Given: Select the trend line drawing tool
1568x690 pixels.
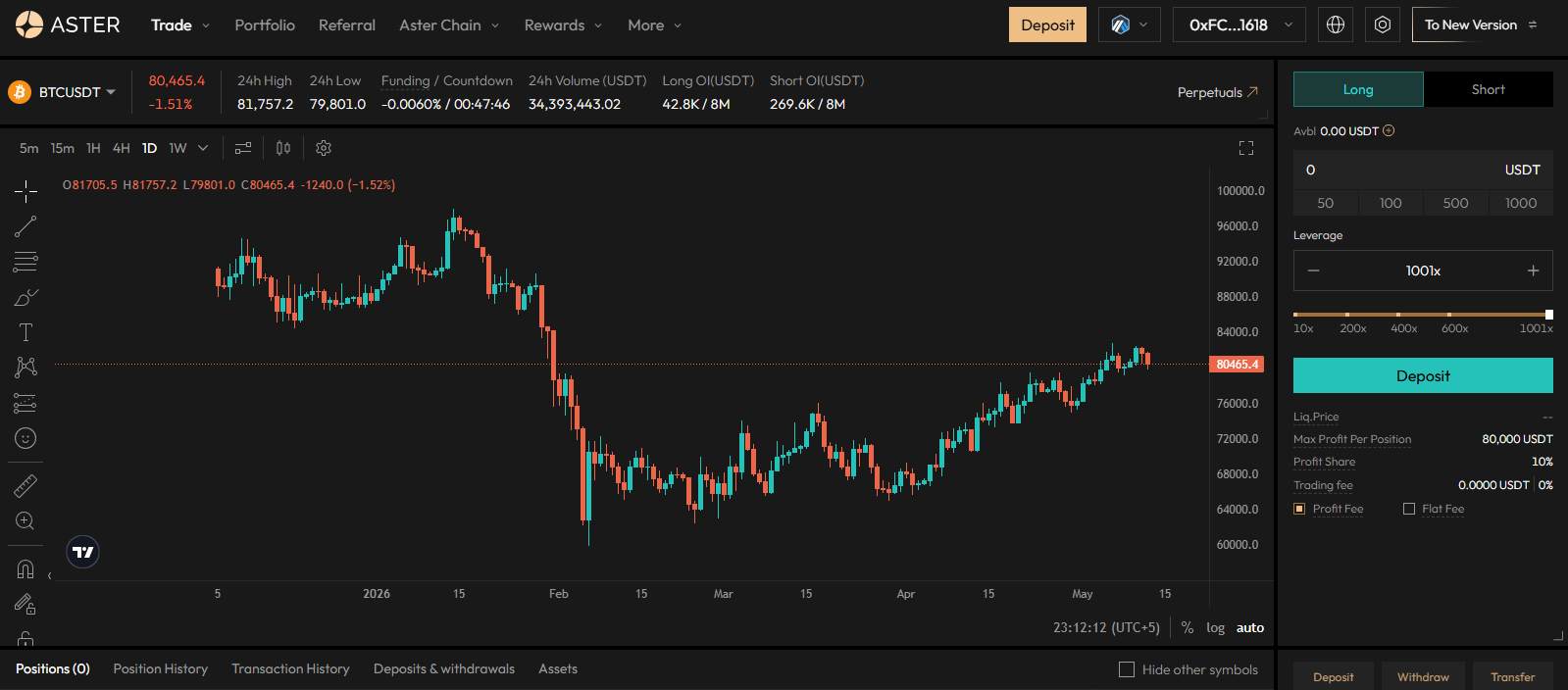Looking at the screenshot, I should (25, 226).
